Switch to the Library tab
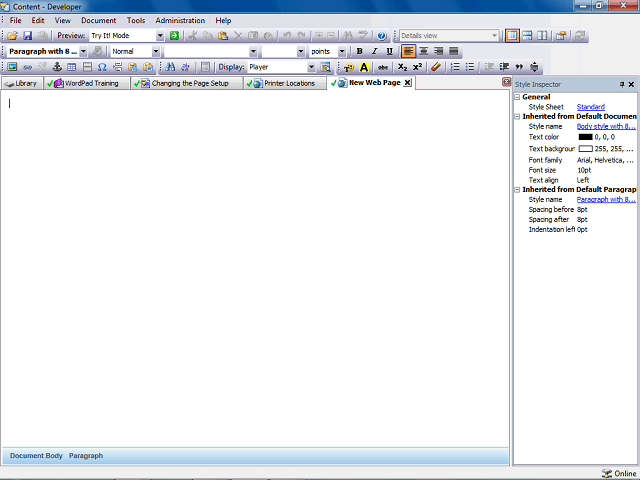Viewport: 640px width, 480px height. 21,83
